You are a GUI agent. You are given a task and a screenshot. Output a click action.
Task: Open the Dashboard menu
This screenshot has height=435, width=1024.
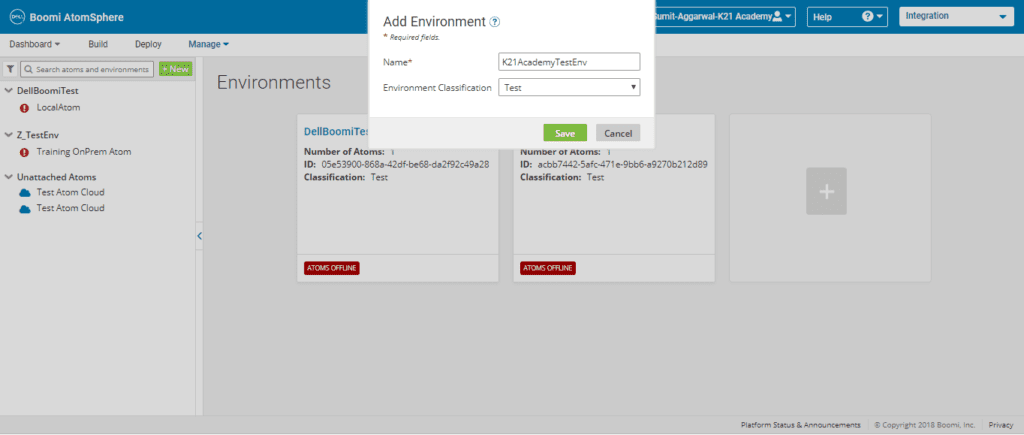pos(35,44)
